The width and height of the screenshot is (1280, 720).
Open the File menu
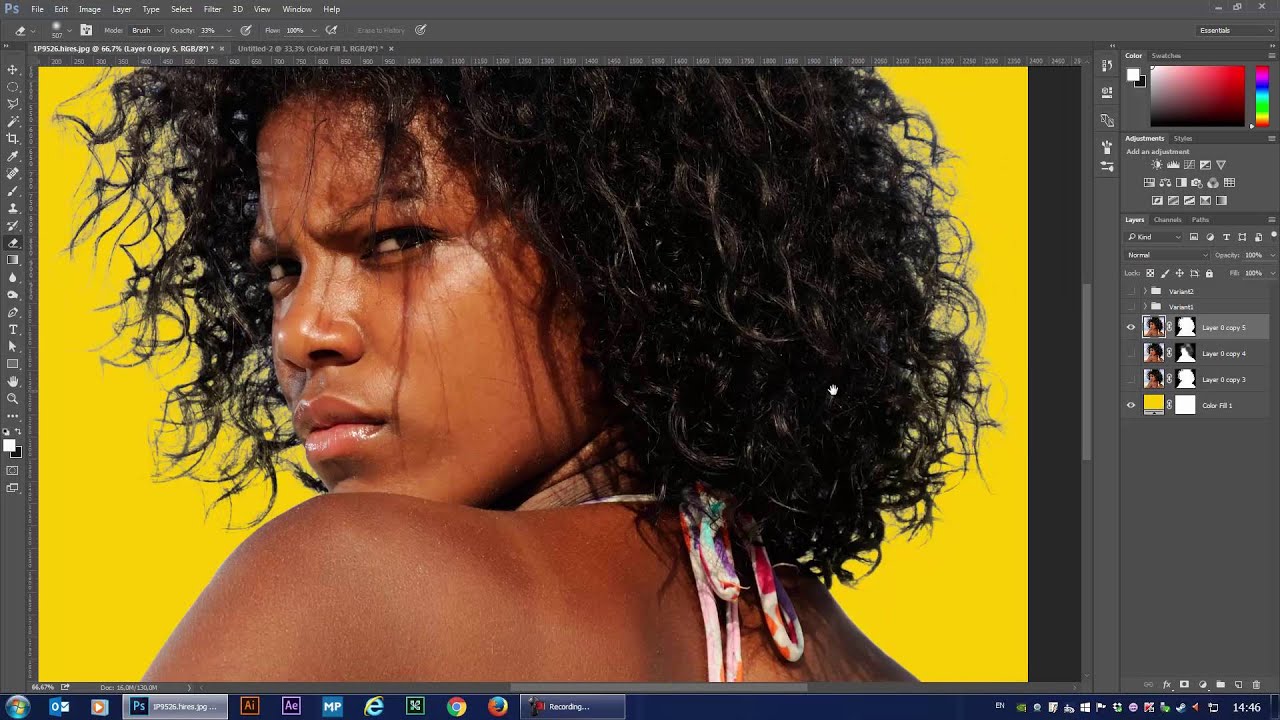pyautogui.click(x=37, y=9)
